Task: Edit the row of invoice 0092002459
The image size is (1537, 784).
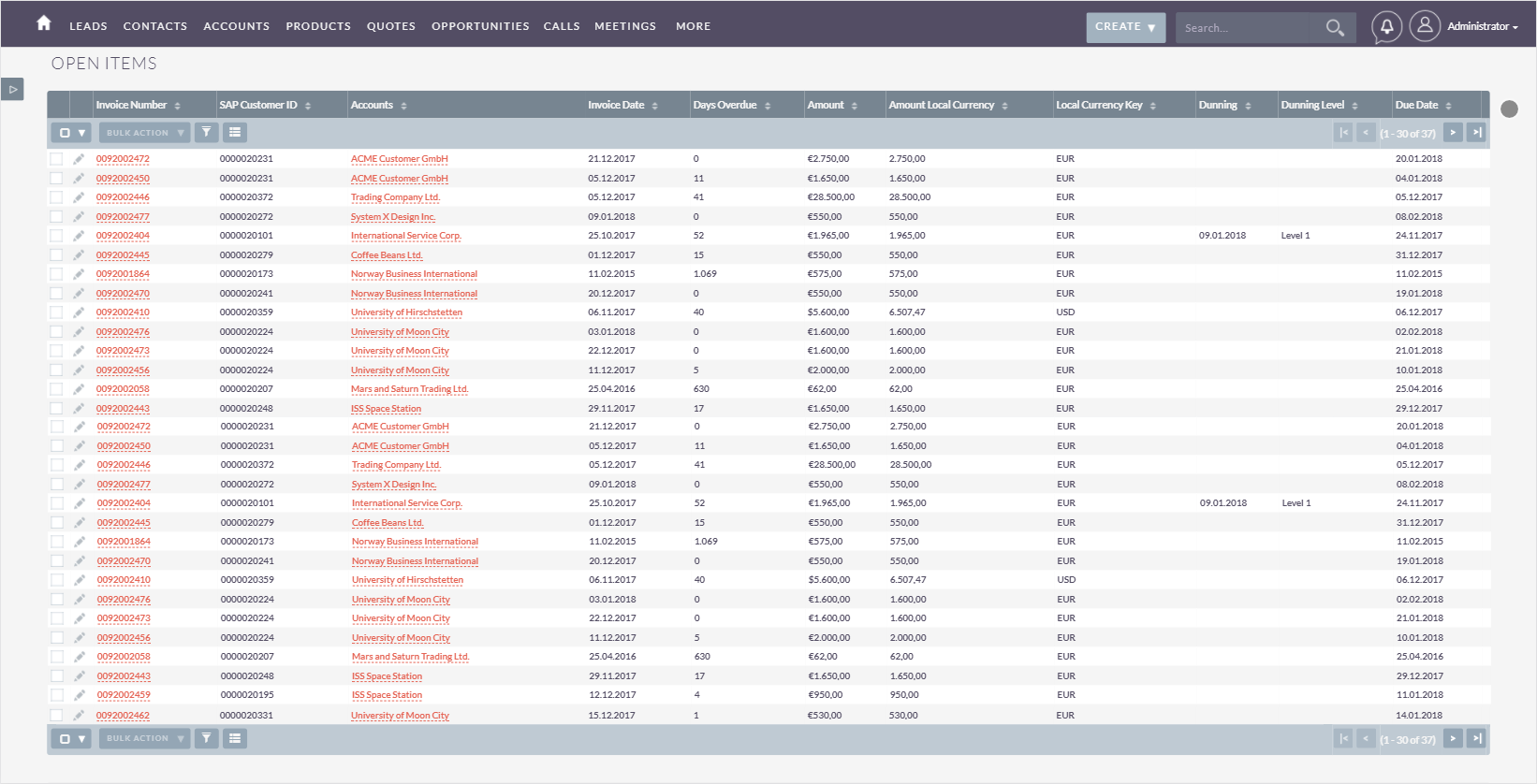Action: (x=80, y=695)
